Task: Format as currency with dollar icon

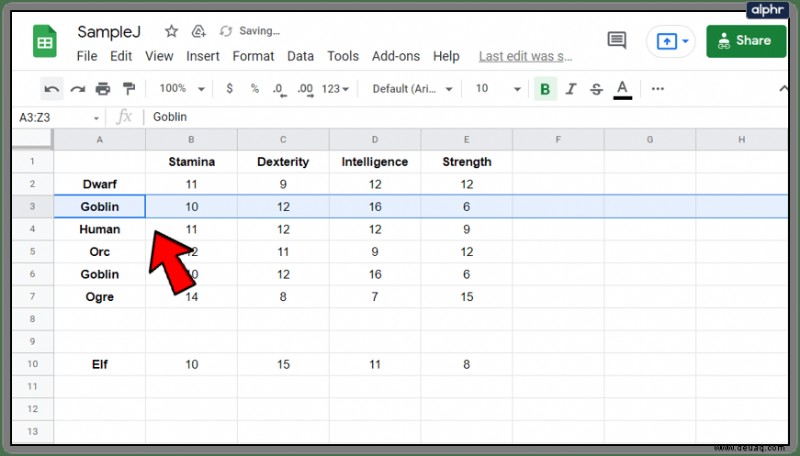Action: [x=230, y=89]
